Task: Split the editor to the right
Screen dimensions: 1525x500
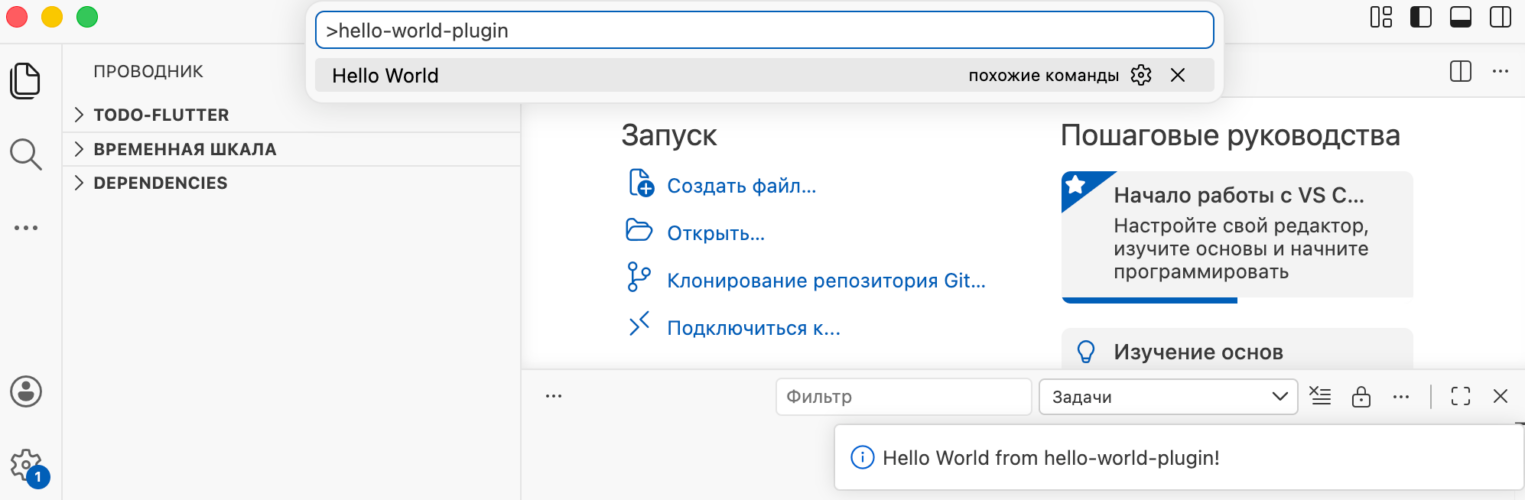Action: pyautogui.click(x=1461, y=71)
